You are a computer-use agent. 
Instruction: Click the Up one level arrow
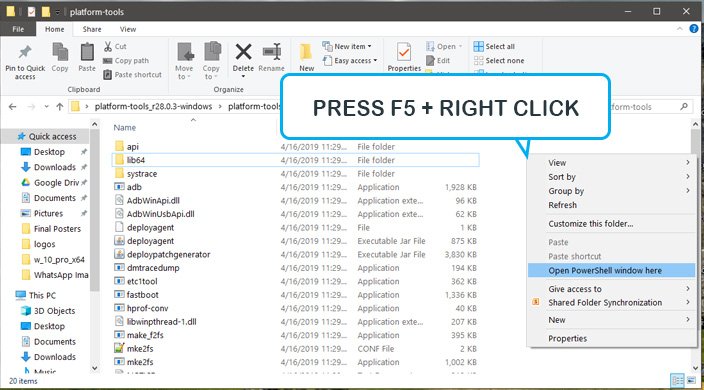60,107
